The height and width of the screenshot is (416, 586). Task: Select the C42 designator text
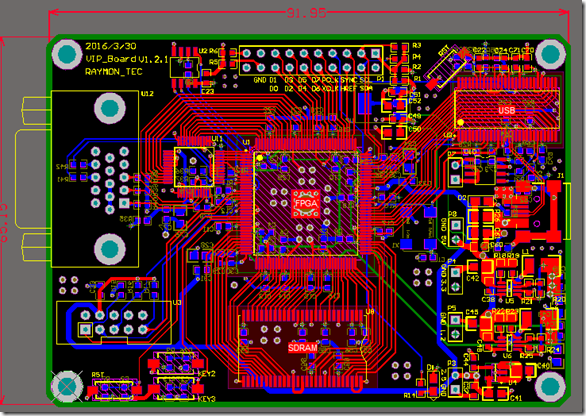coord(473,278)
